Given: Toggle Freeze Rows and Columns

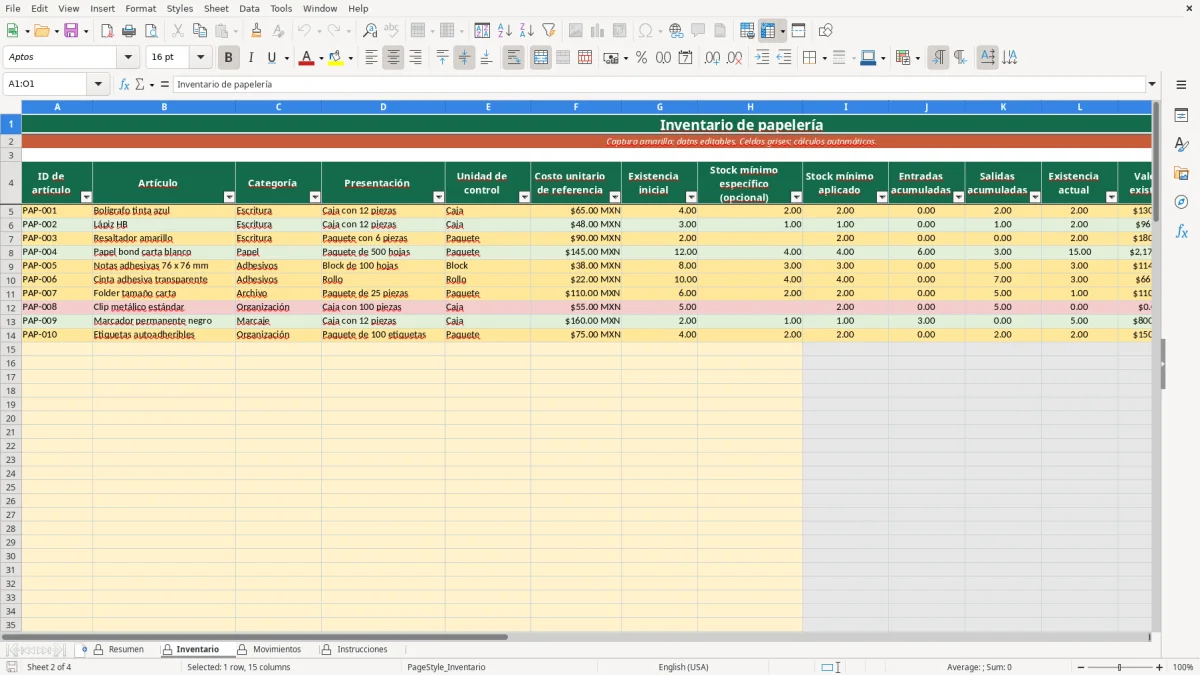Looking at the screenshot, I should click(768, 31).
